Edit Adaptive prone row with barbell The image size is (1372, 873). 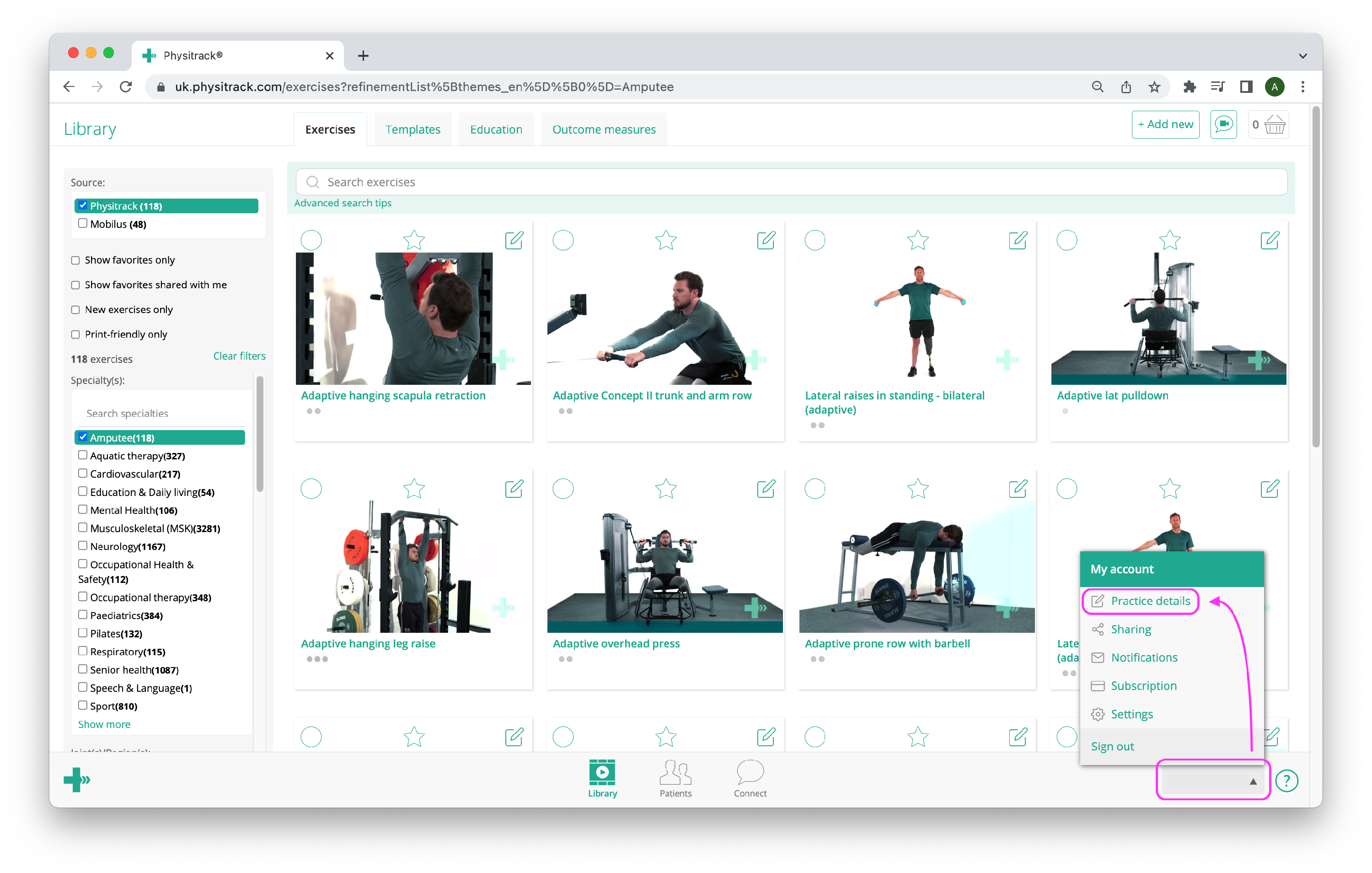[1018, 489]
